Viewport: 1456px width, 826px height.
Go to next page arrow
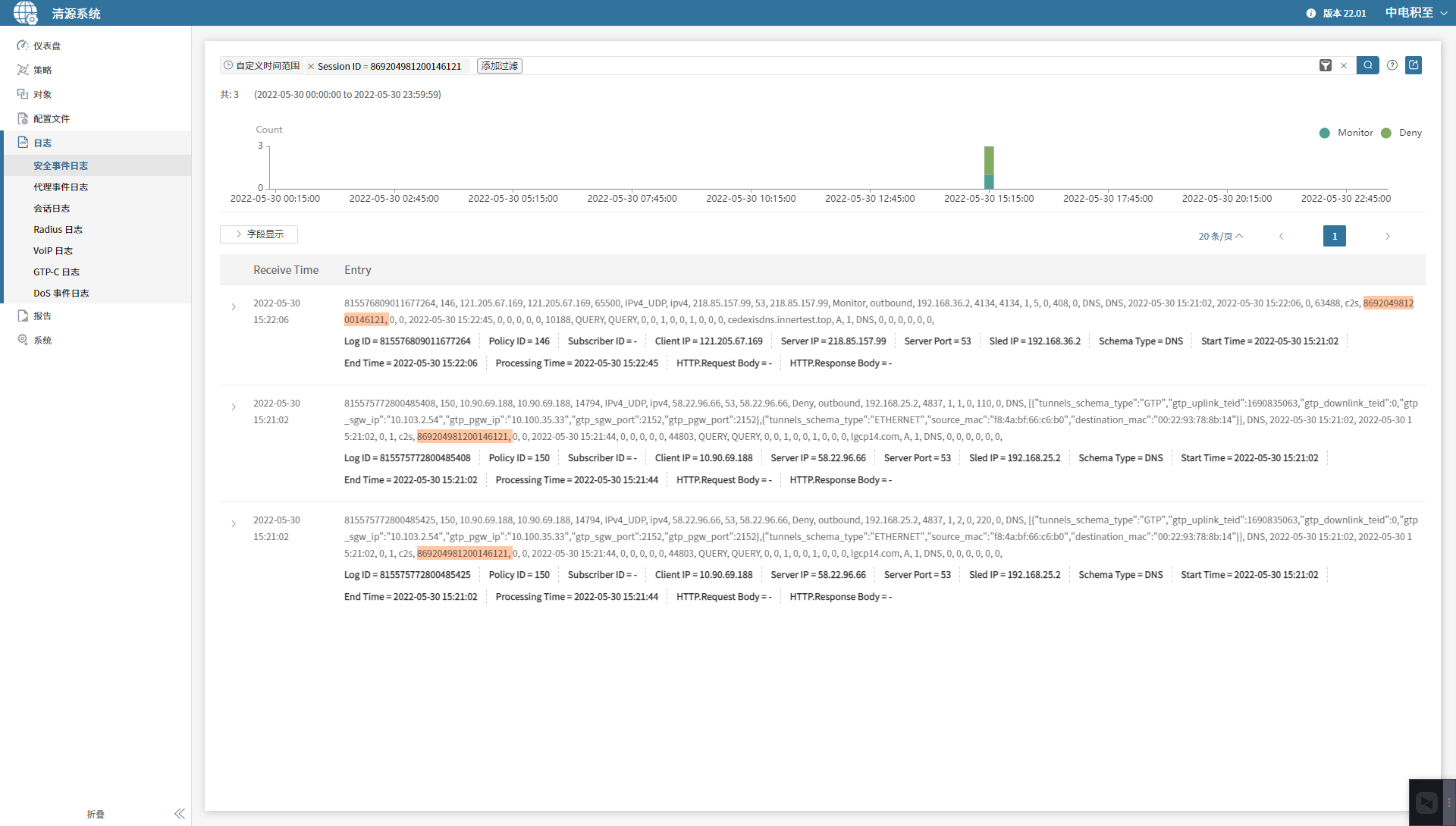(x=1388, y=236)
